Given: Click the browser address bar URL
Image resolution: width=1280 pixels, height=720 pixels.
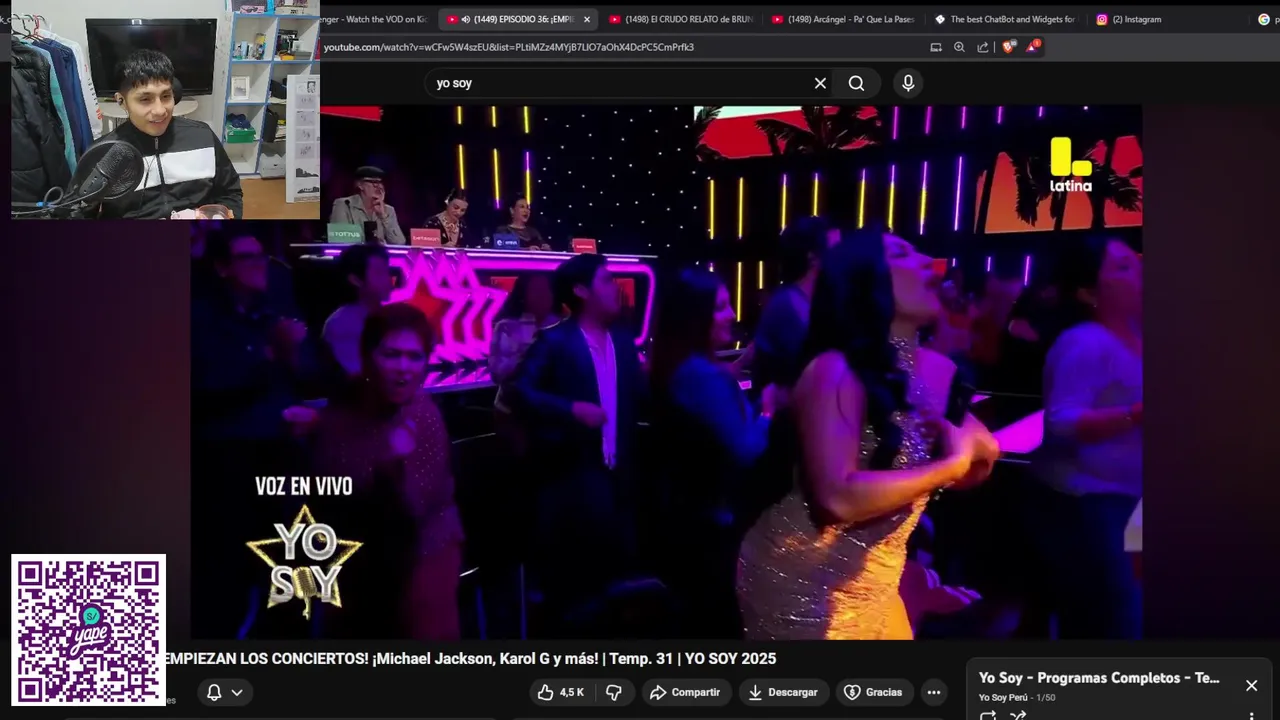Looking at the screenshot, I should (x=509, y=47).
